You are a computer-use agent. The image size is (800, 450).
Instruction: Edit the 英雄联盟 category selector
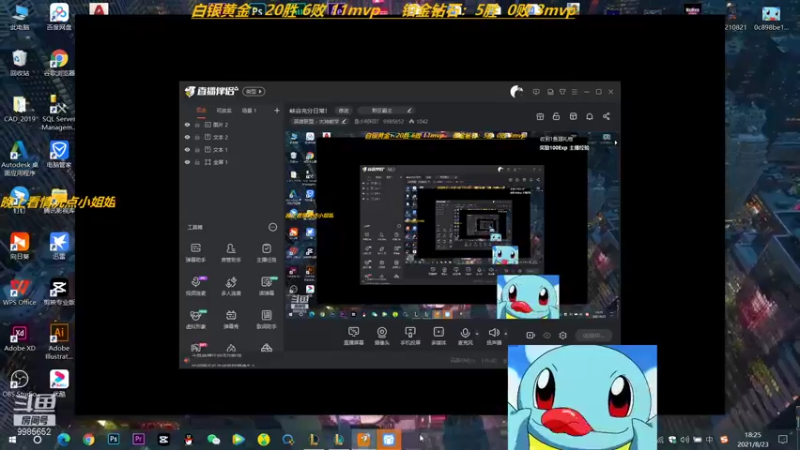(319, 121)
